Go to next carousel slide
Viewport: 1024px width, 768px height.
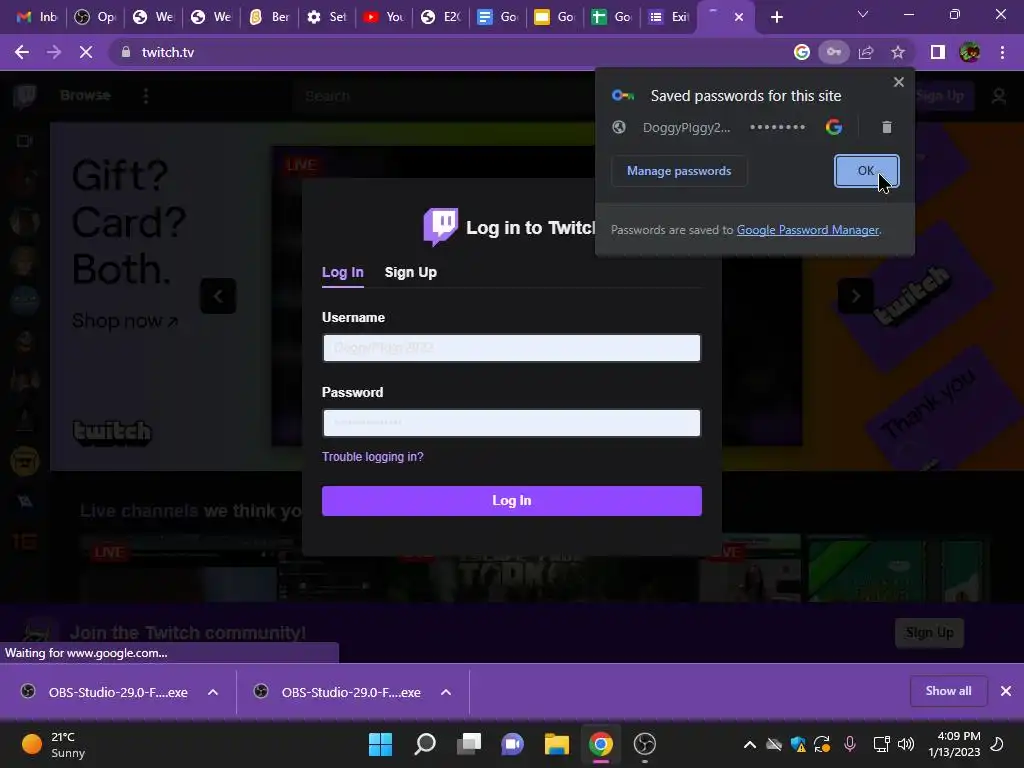856,296
